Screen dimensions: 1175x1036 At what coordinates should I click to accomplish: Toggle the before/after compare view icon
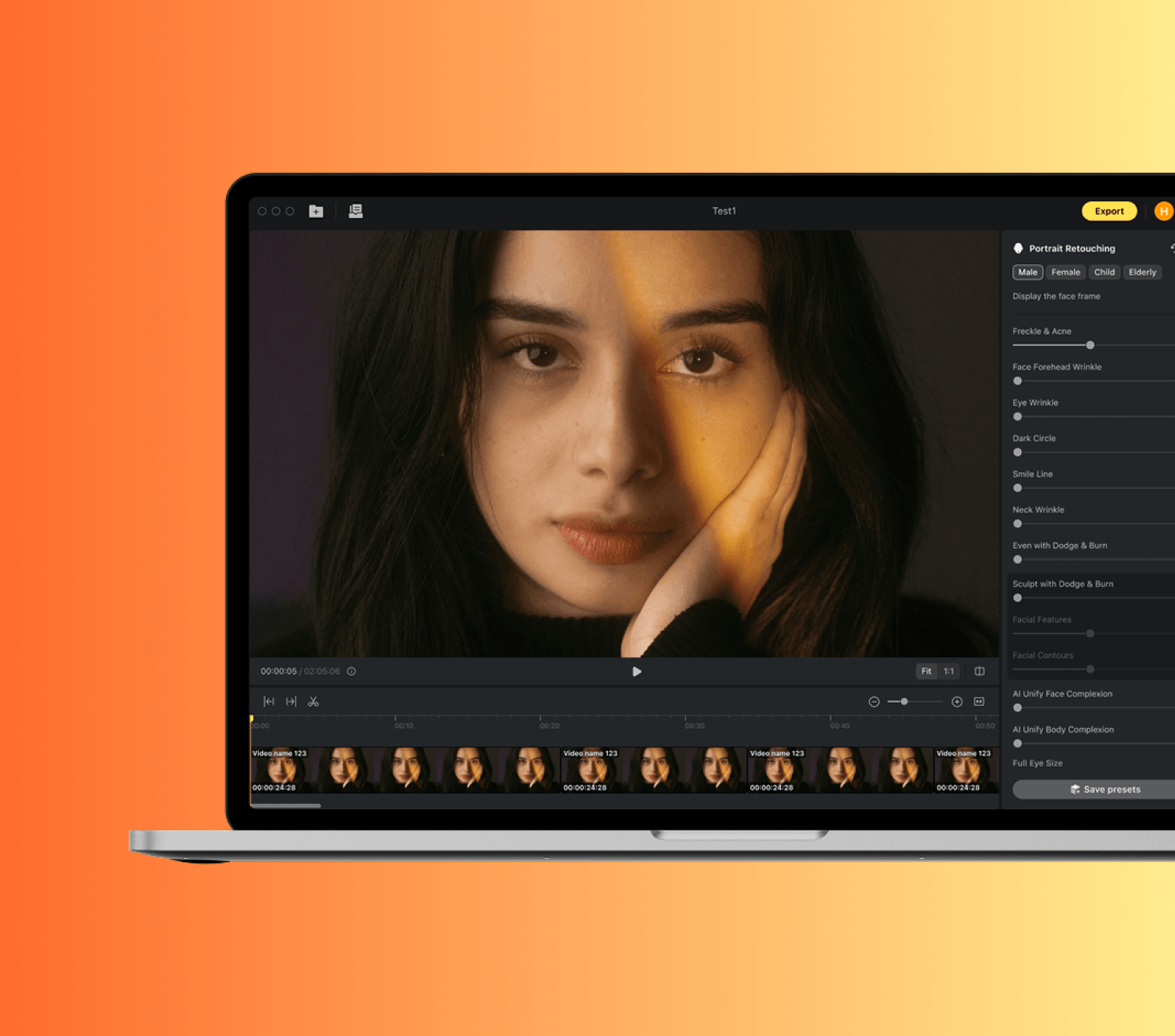pyautogui.click(x=979, y=671)
